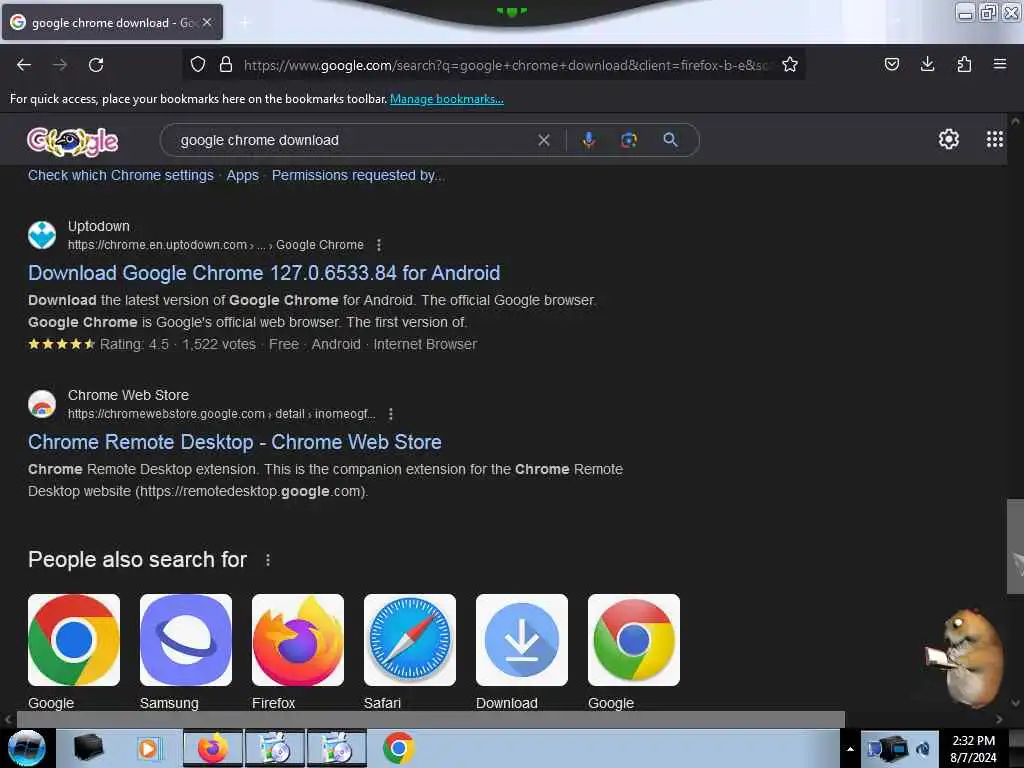Open a new tab with the plus
This screenshot has width=1024, height=768.
tap(244, 23)
